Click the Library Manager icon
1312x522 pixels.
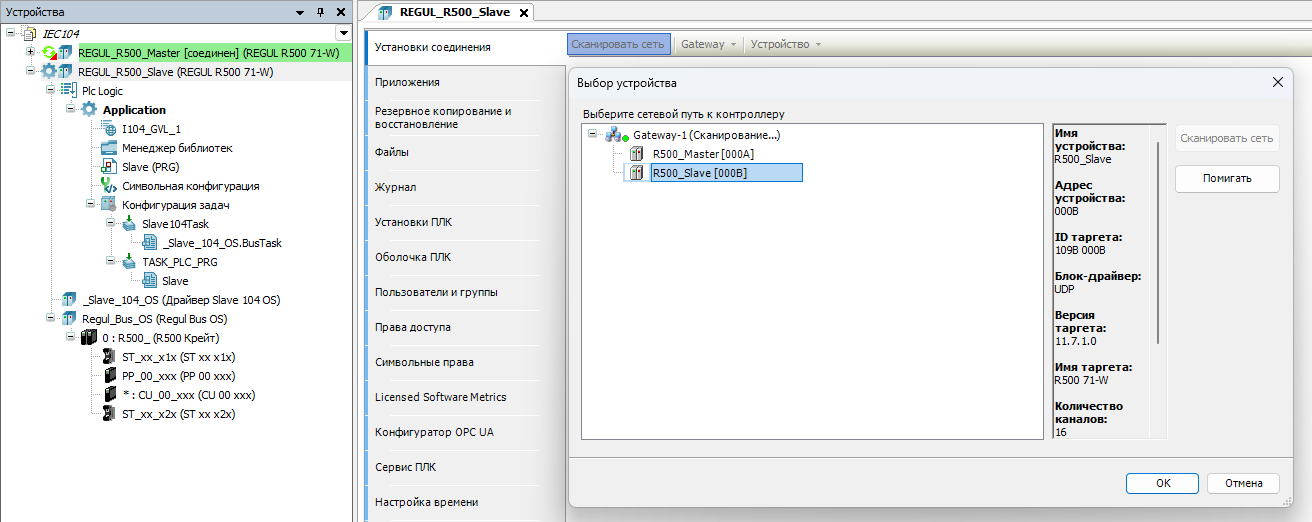[110, 148]
